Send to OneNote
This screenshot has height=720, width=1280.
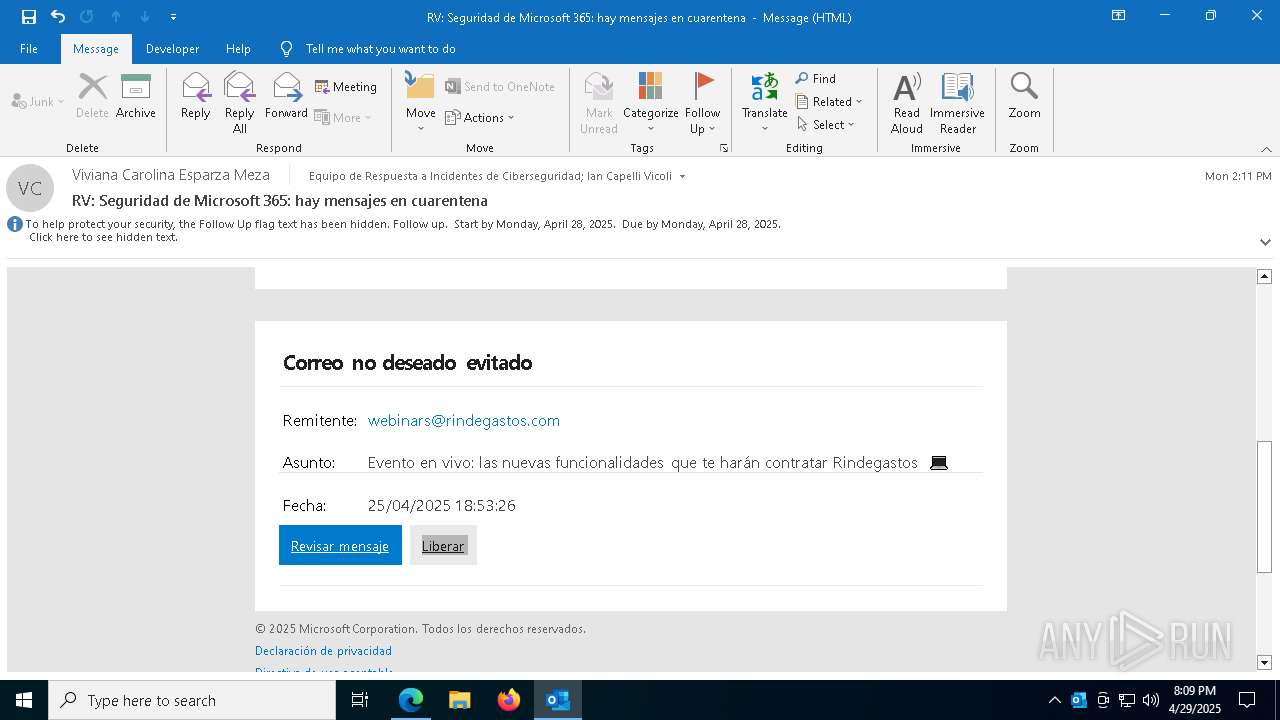(500, 87)
